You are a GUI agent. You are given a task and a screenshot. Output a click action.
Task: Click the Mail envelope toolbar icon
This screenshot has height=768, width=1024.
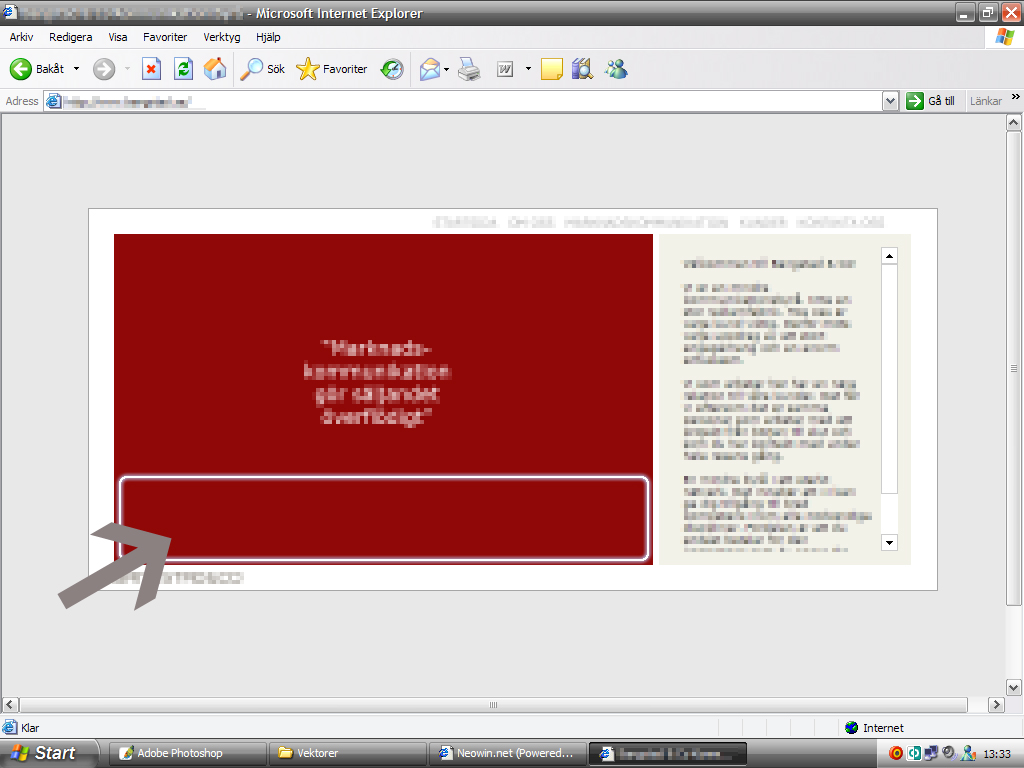tap(430, 69)
